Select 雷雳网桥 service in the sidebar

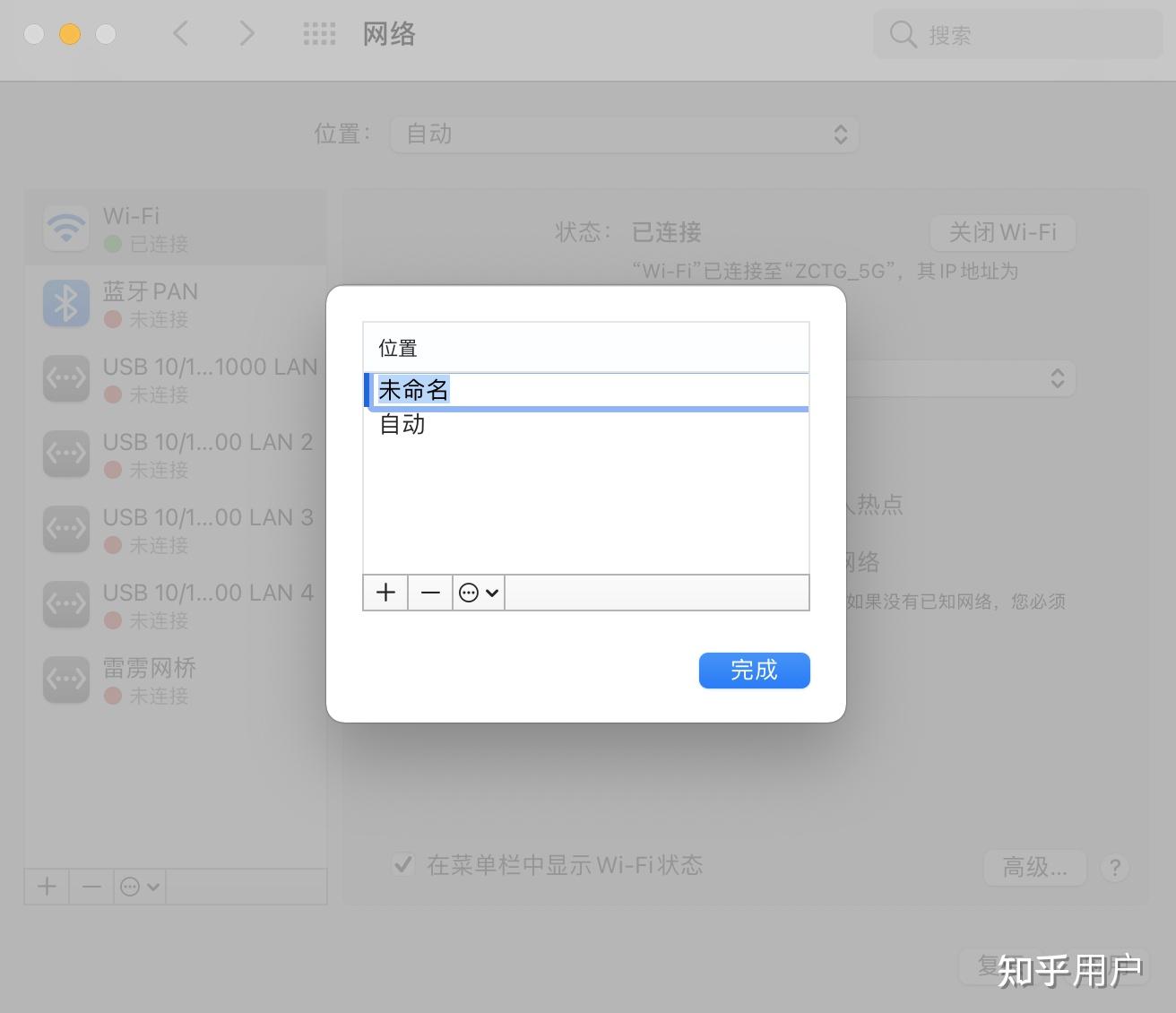176,680
